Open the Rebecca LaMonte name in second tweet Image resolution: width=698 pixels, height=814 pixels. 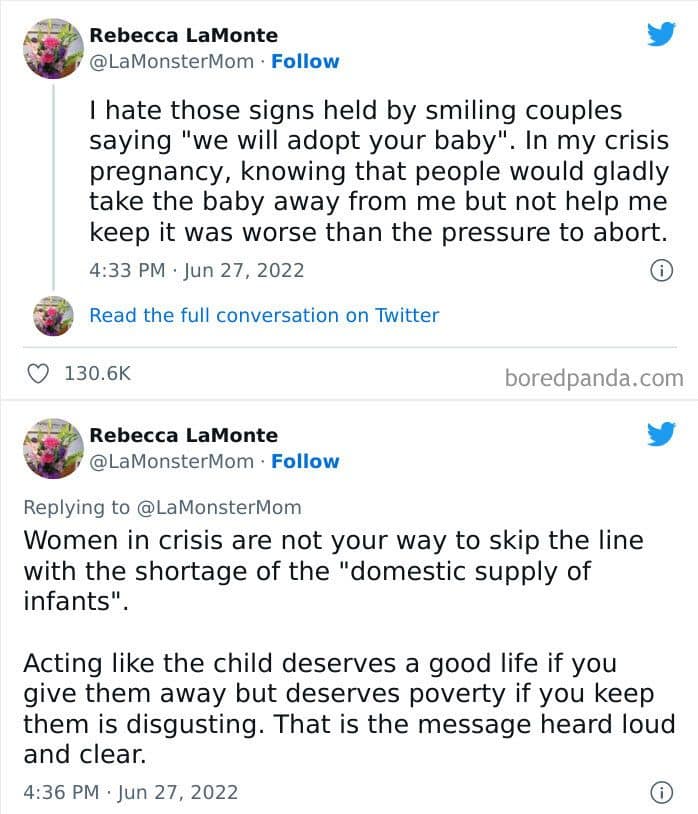(x=184, y=435)
